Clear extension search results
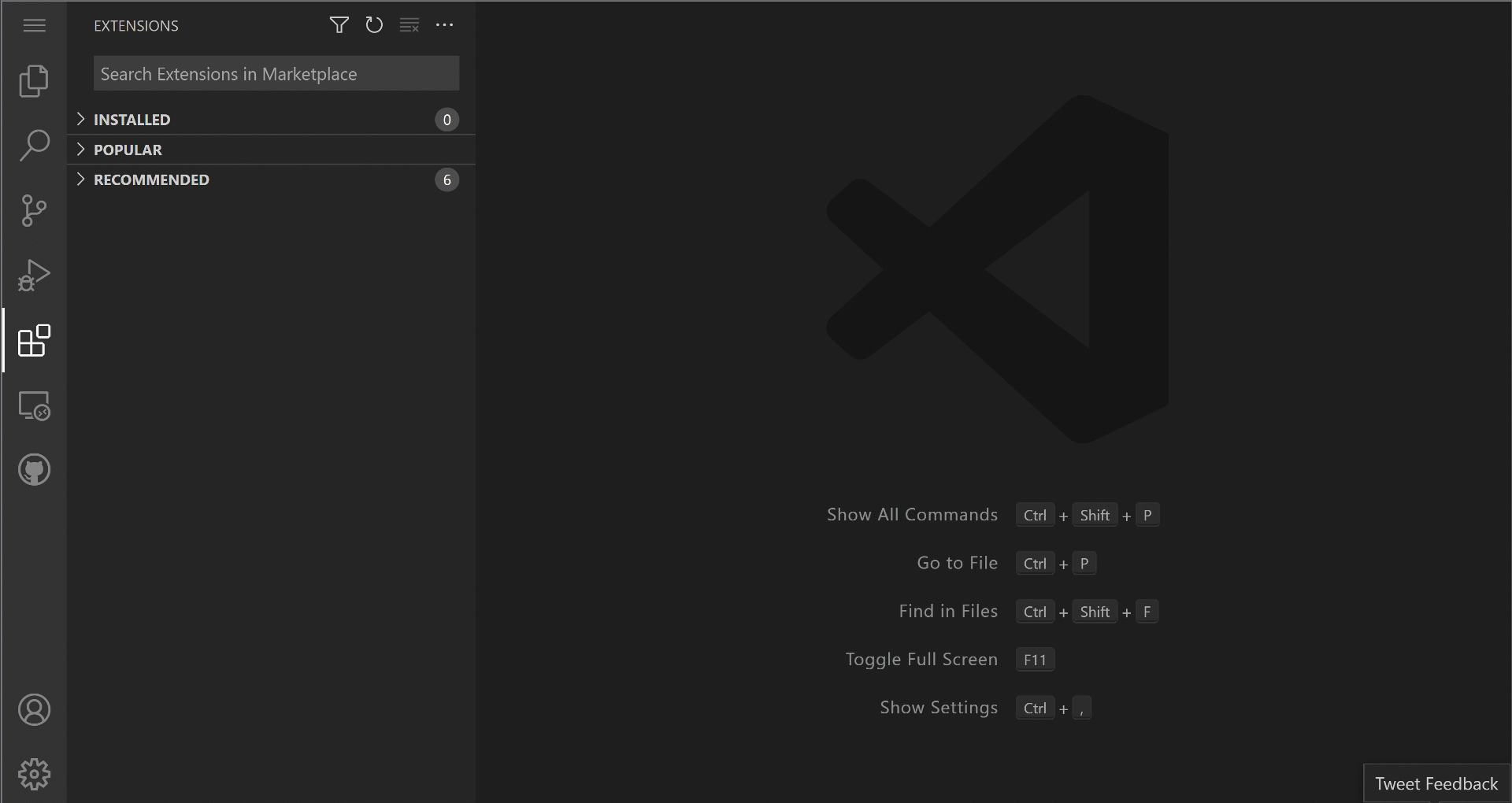Viewport: 1512px width, 803px height. tap(409, 24)
